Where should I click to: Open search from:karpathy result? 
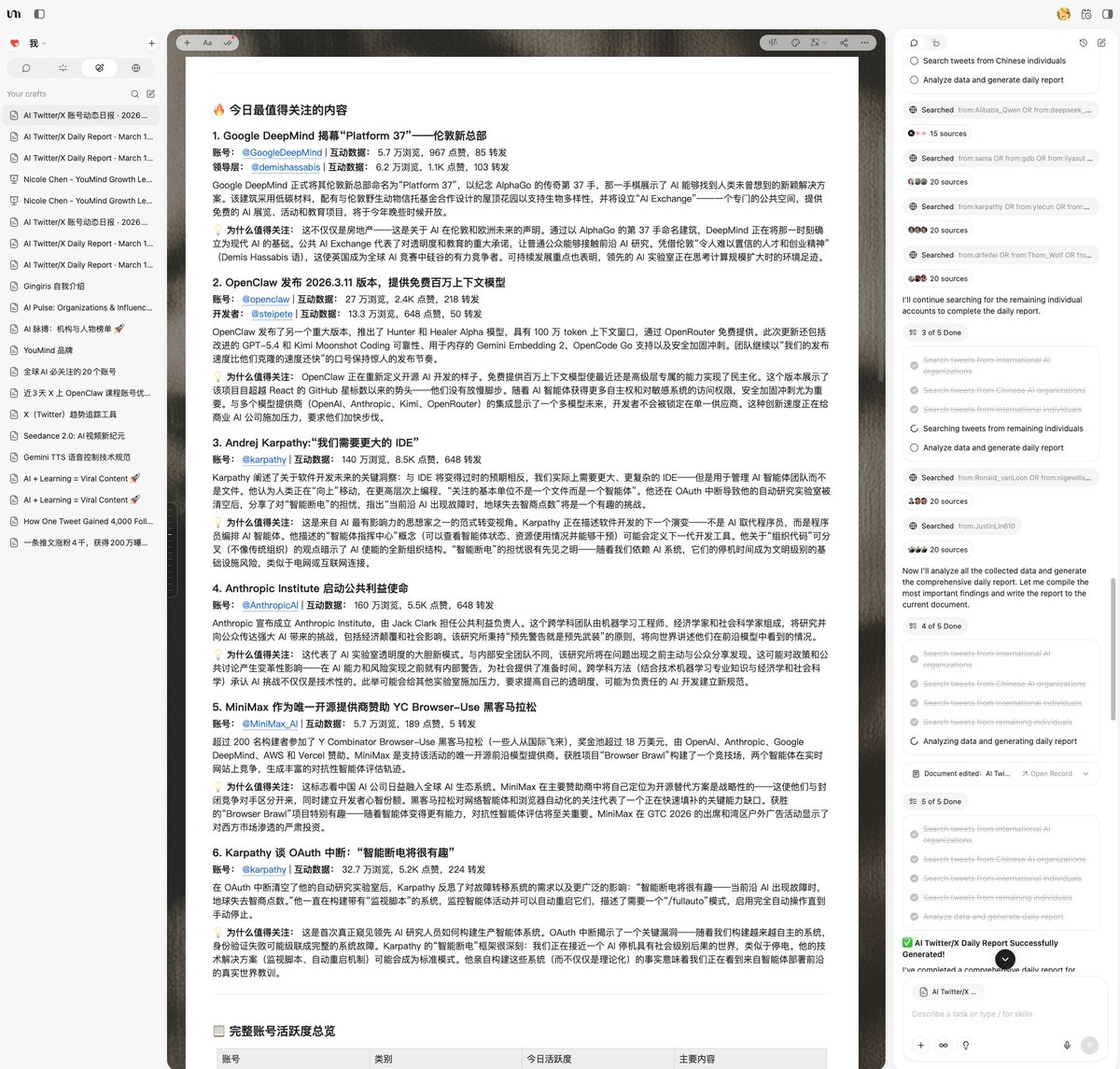[x=1000, y=207]
